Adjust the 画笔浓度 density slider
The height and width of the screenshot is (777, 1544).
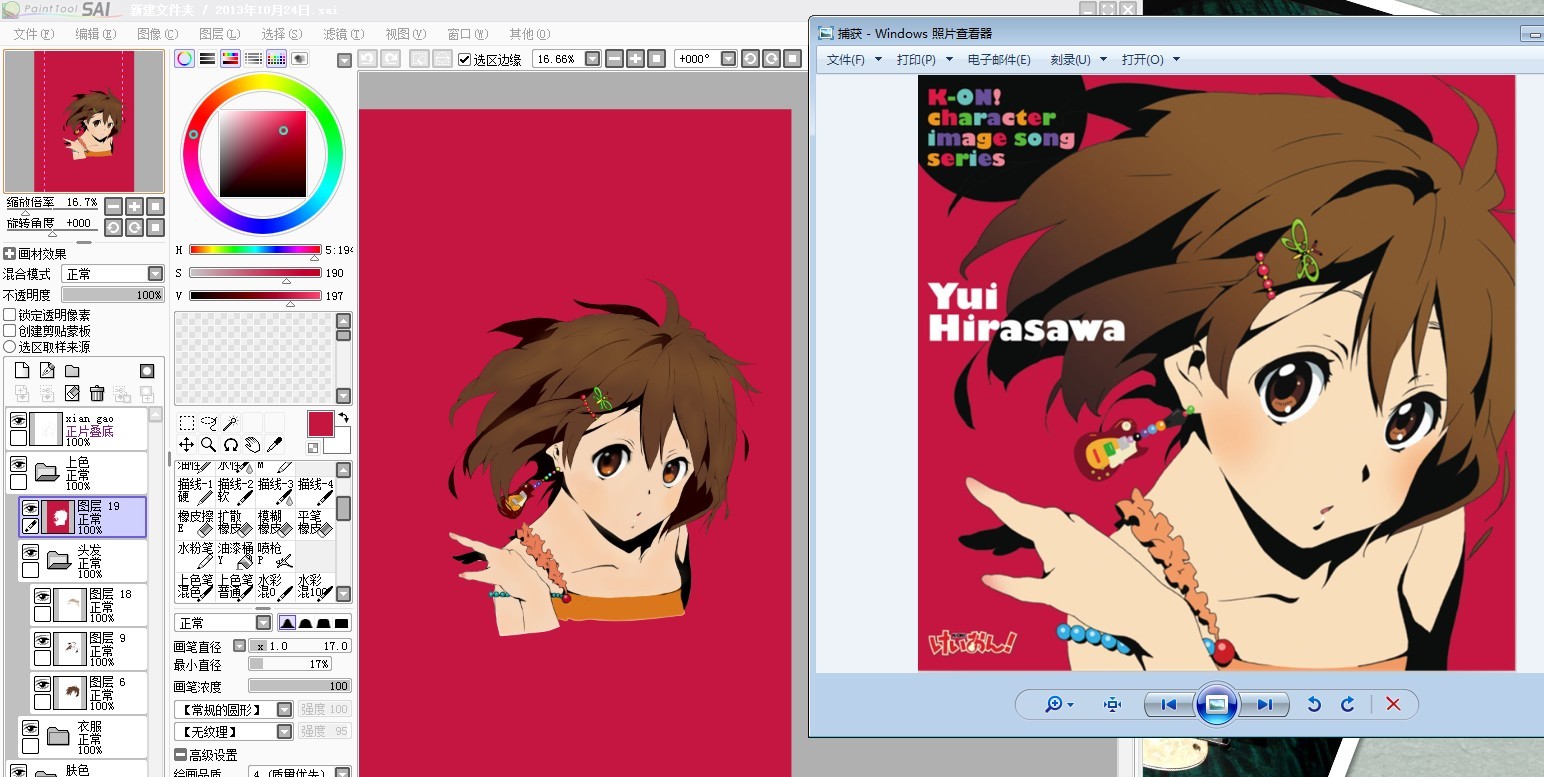[x=300, y=686]
